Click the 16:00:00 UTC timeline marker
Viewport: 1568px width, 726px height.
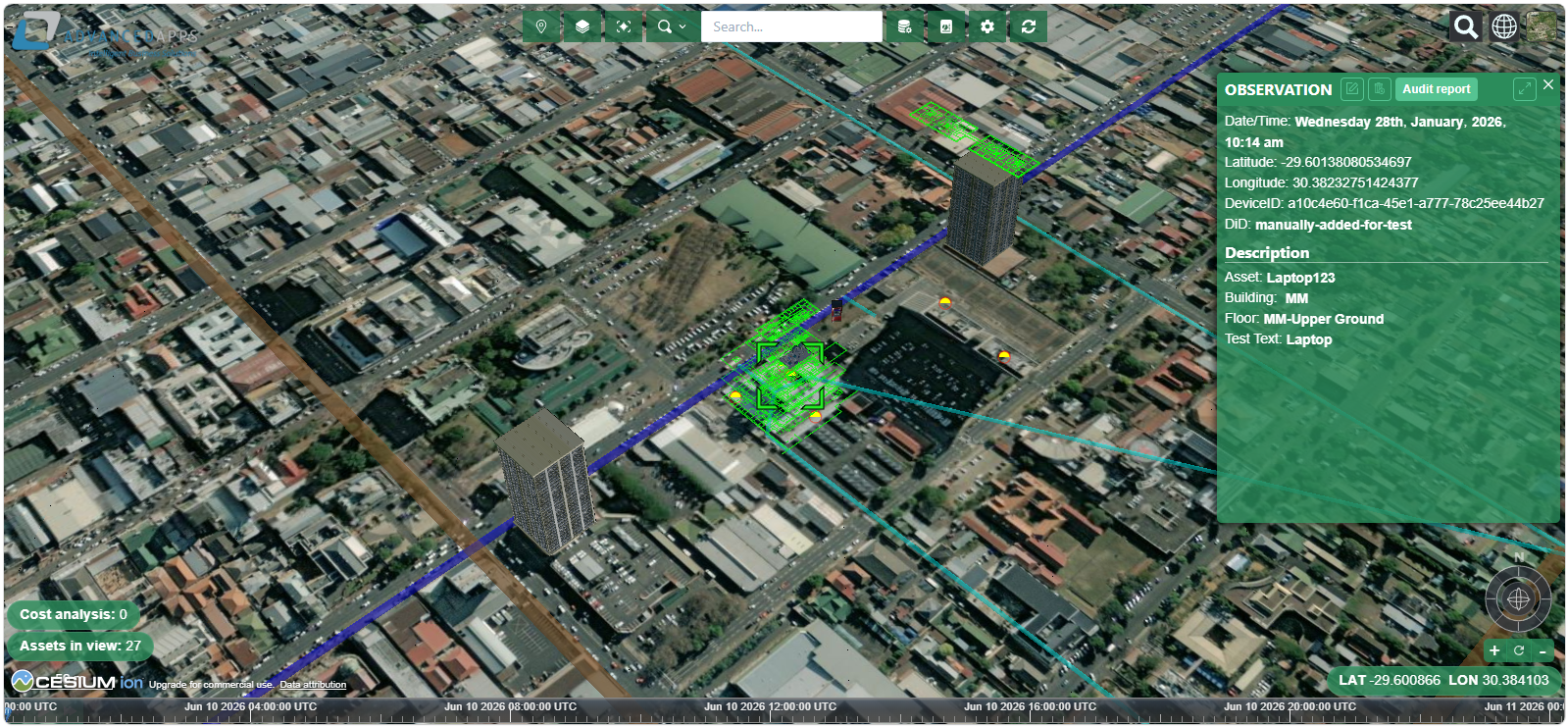pos(1030,706)
